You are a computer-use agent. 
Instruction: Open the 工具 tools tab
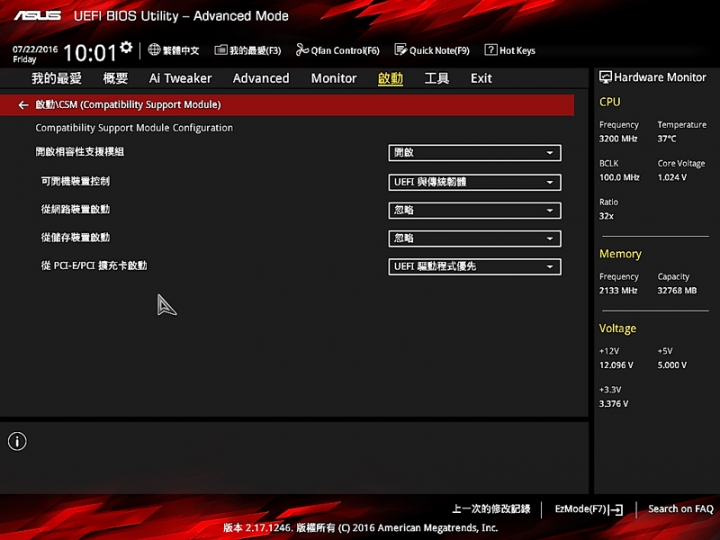436,79
